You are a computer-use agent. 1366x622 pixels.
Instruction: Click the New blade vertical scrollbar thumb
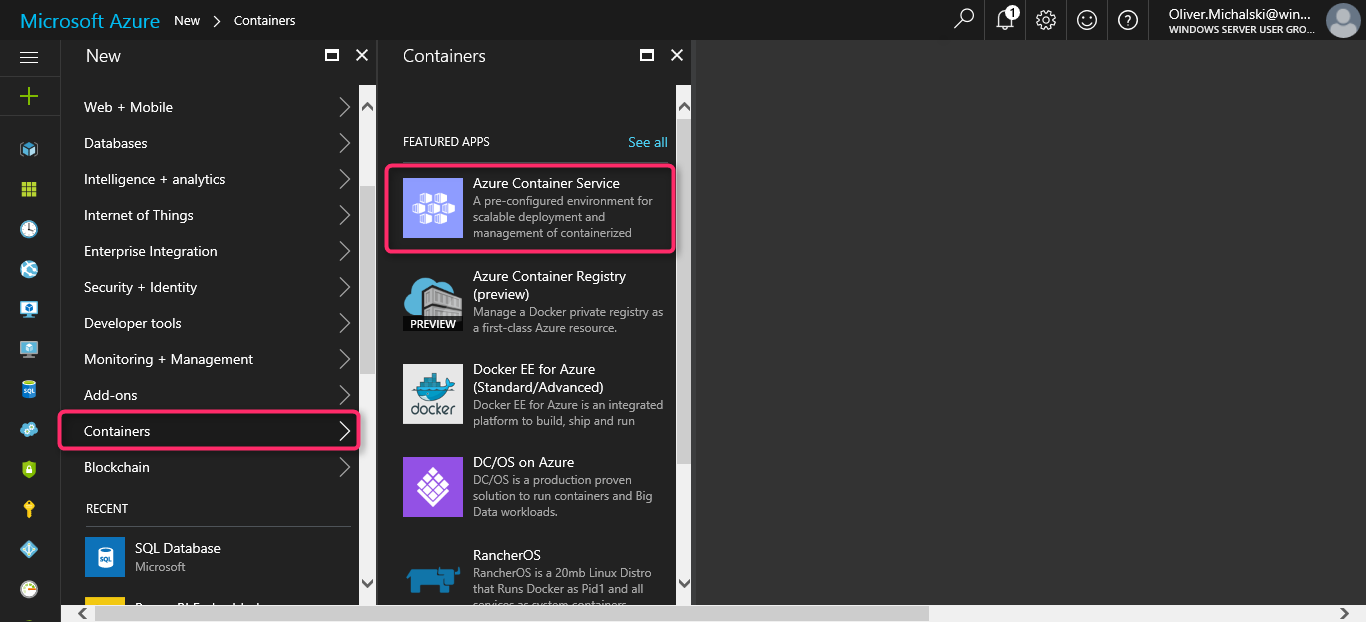(367, 280)
